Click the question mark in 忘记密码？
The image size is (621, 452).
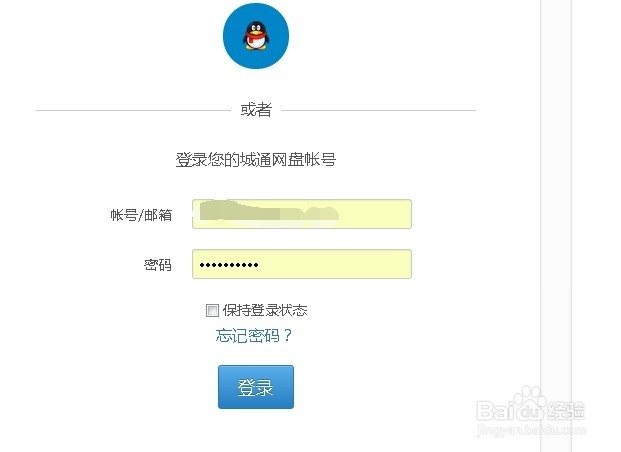287,336
